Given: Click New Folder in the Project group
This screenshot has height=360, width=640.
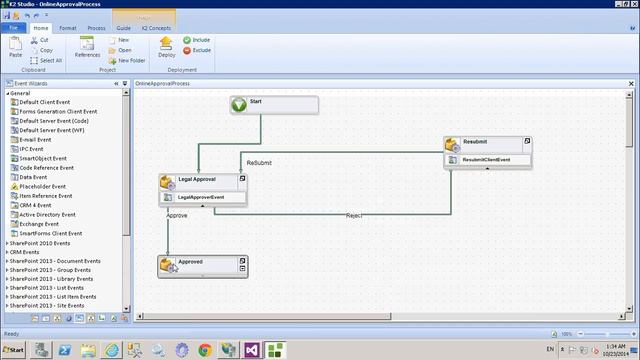Looking at the screenshot, I should tap(127, 60).
